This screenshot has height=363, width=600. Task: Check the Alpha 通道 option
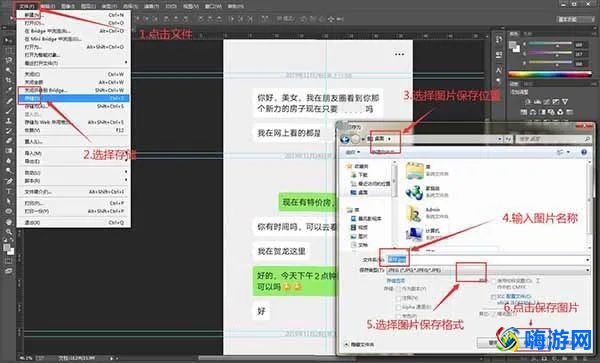pos(398,307)
